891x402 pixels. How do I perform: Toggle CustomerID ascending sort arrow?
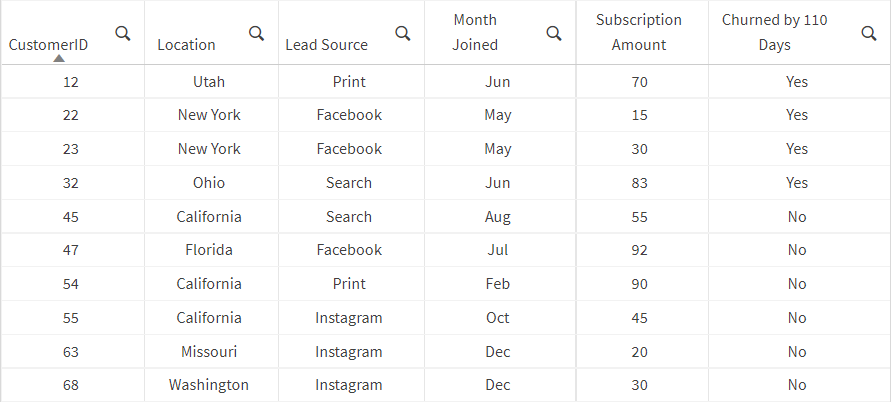click(x=59, y=57)
